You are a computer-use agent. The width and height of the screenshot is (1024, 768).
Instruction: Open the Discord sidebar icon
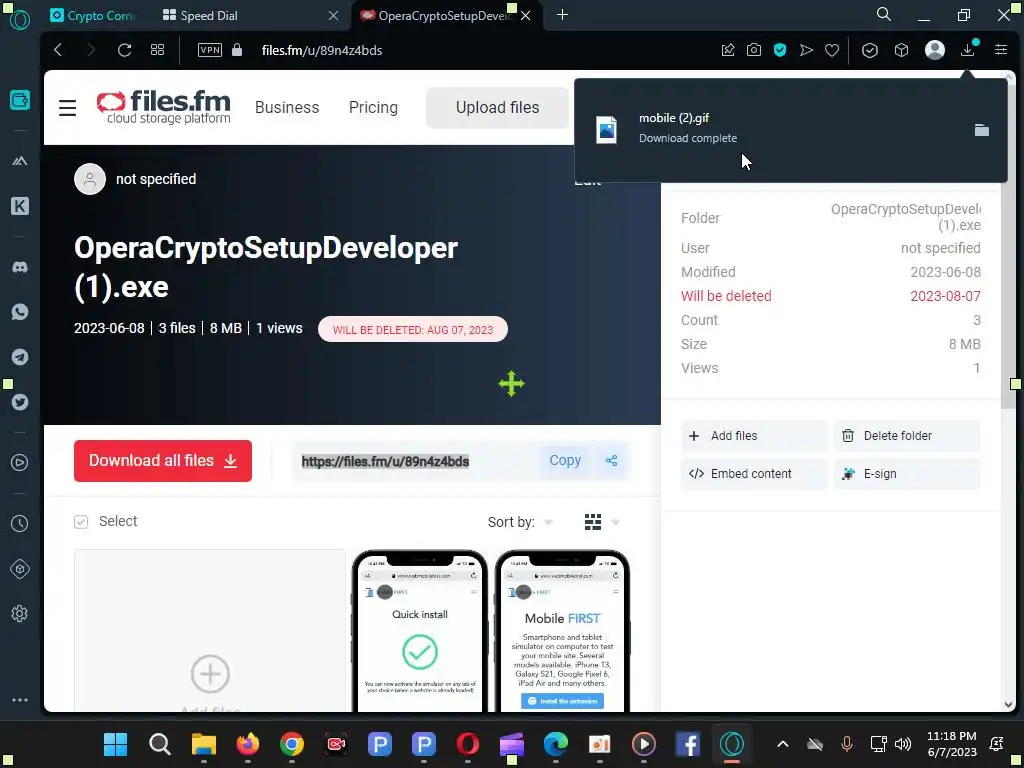coord(20,267)
